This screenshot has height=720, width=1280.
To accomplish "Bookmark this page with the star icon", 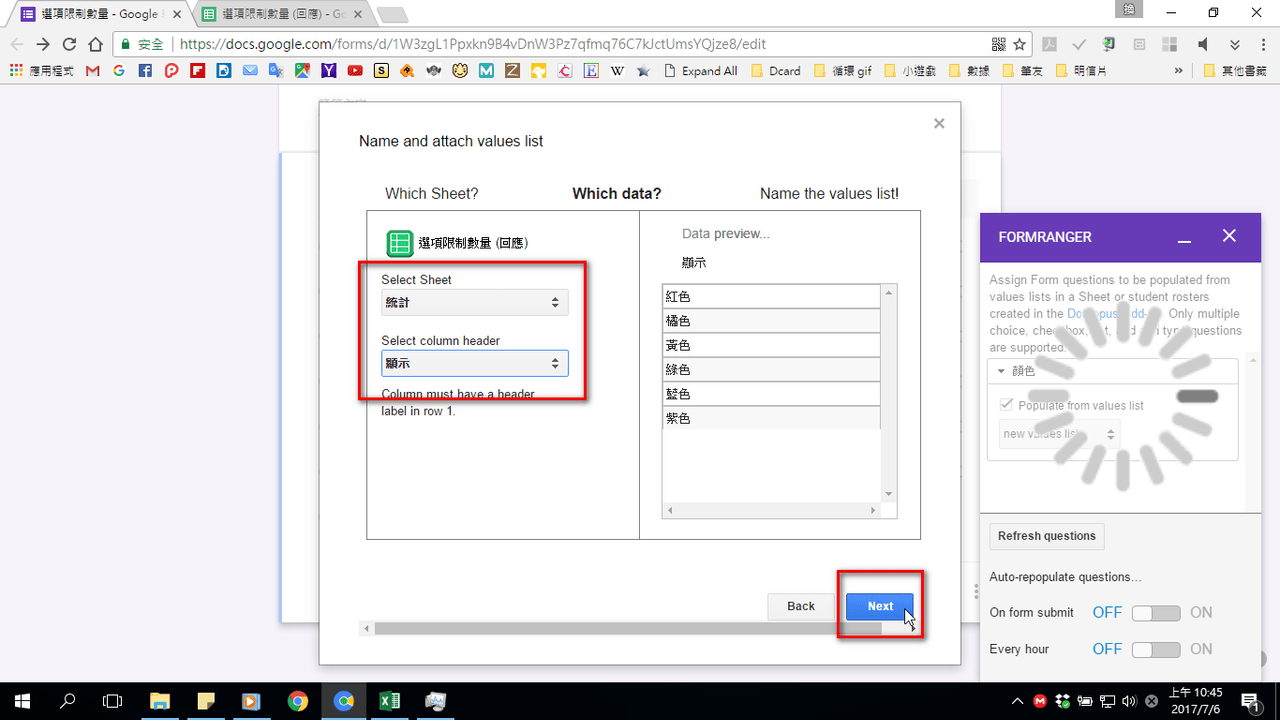I will coord(1020,44).
